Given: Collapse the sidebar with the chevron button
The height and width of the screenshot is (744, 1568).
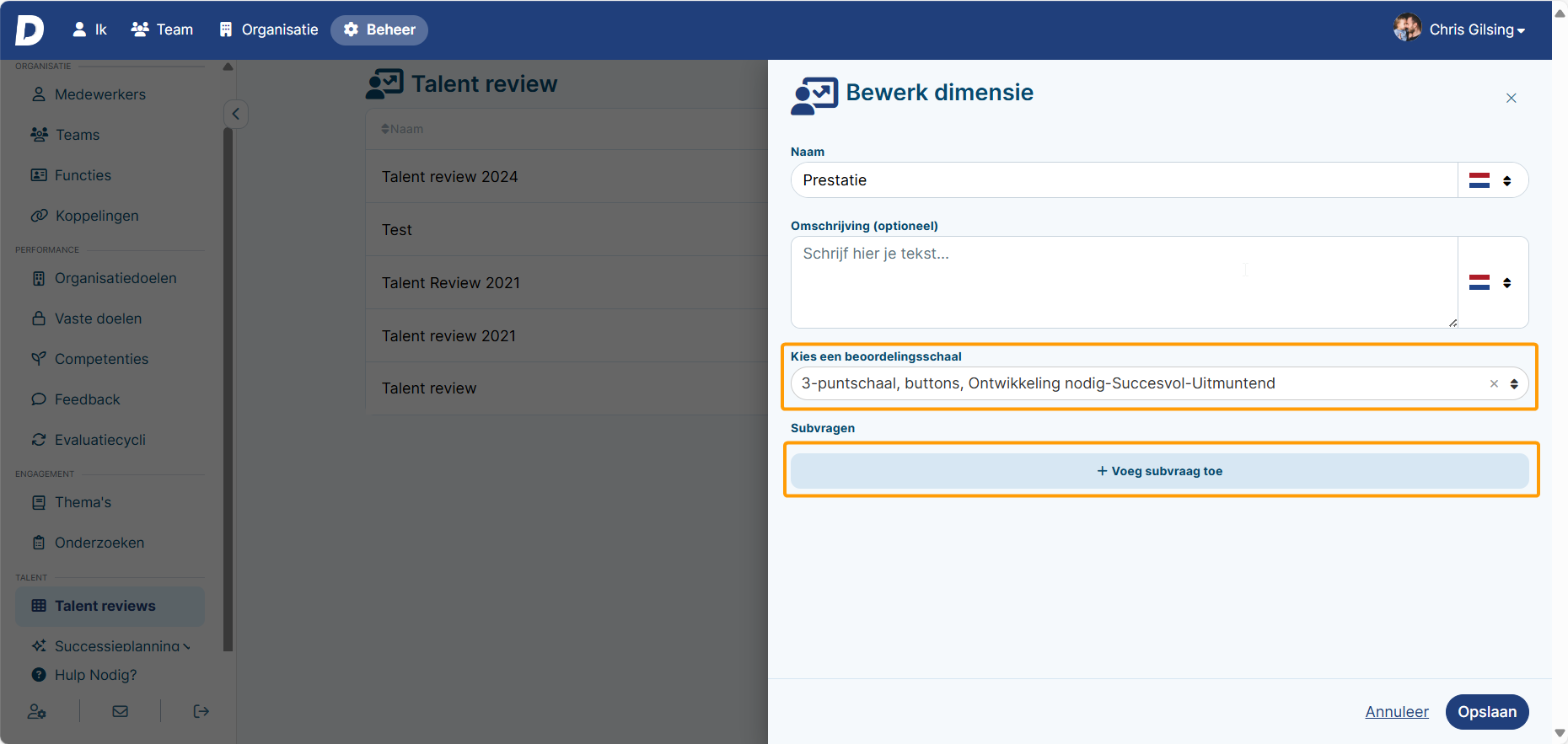Looking at the screenshot, I should coord(236,114).
